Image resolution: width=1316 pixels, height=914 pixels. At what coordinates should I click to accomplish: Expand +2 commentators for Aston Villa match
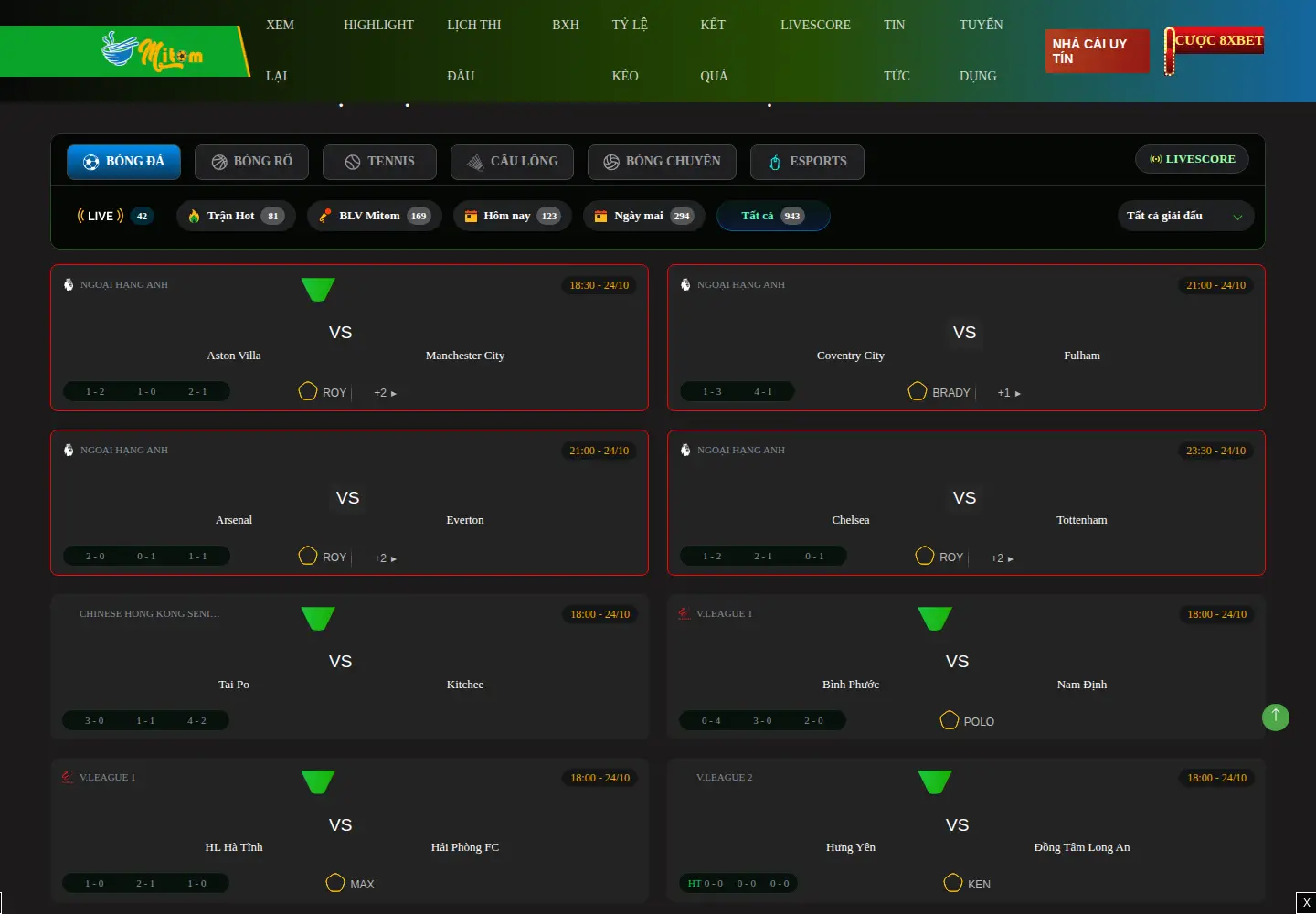(385, 393)
